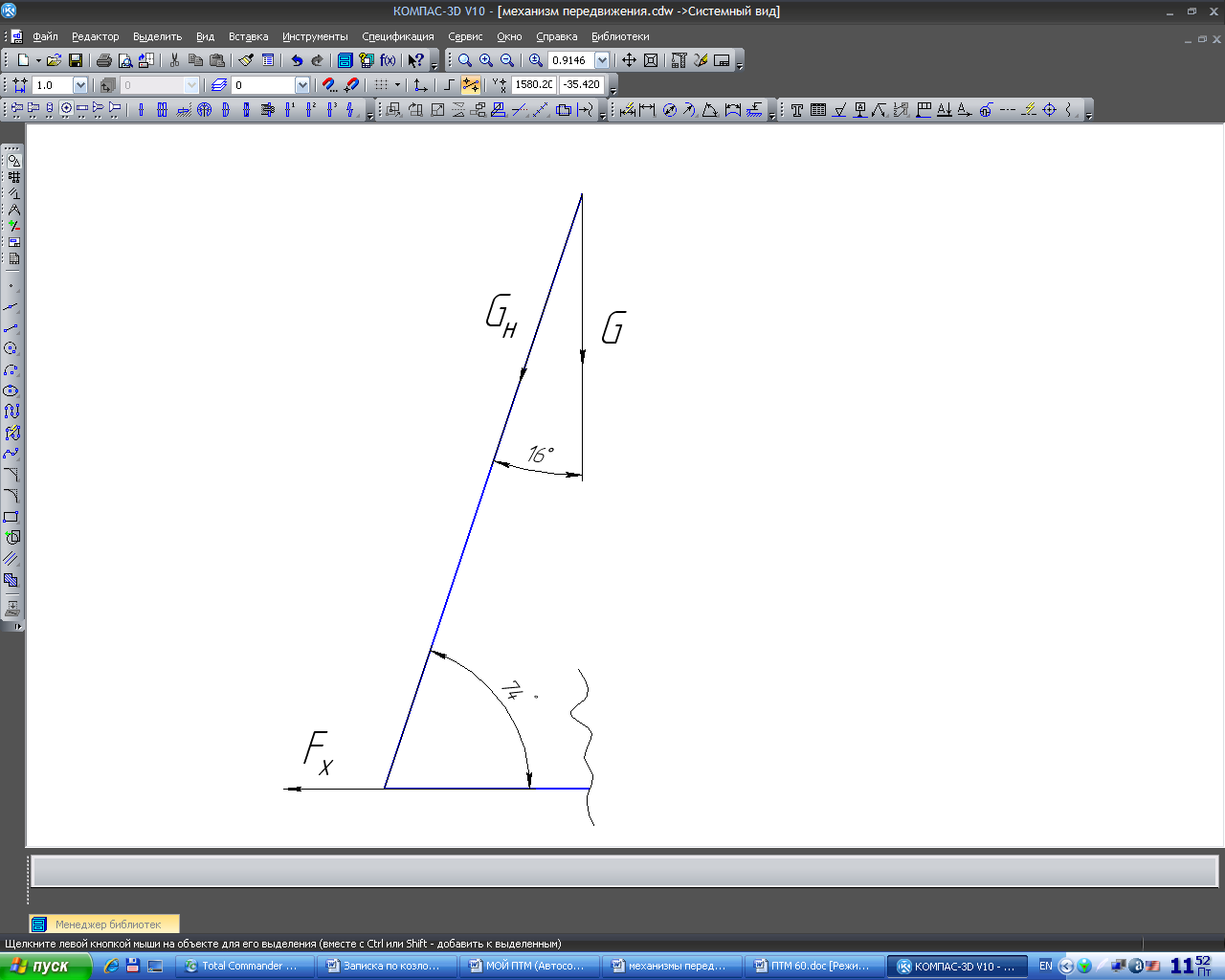
Task: Click the Text insertion tool icon
Action: (796, 110)
